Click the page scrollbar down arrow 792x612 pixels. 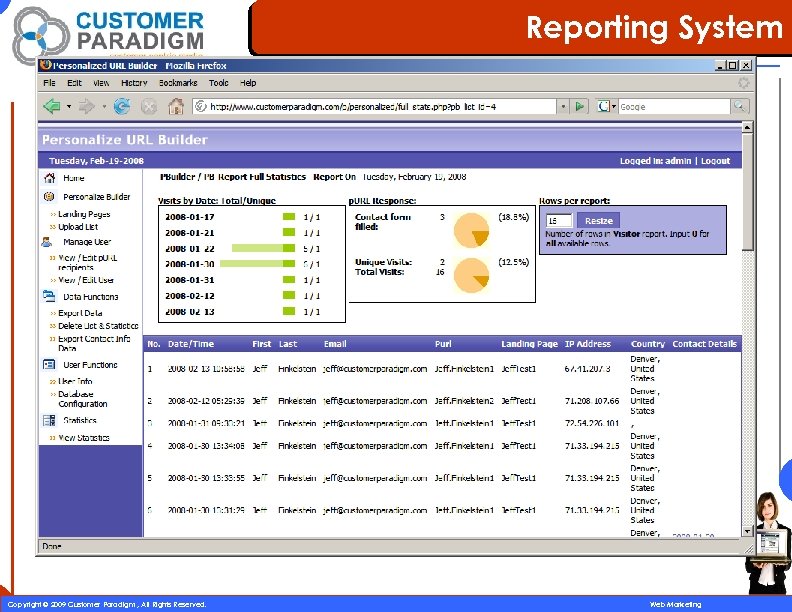(x=748, y=531)
